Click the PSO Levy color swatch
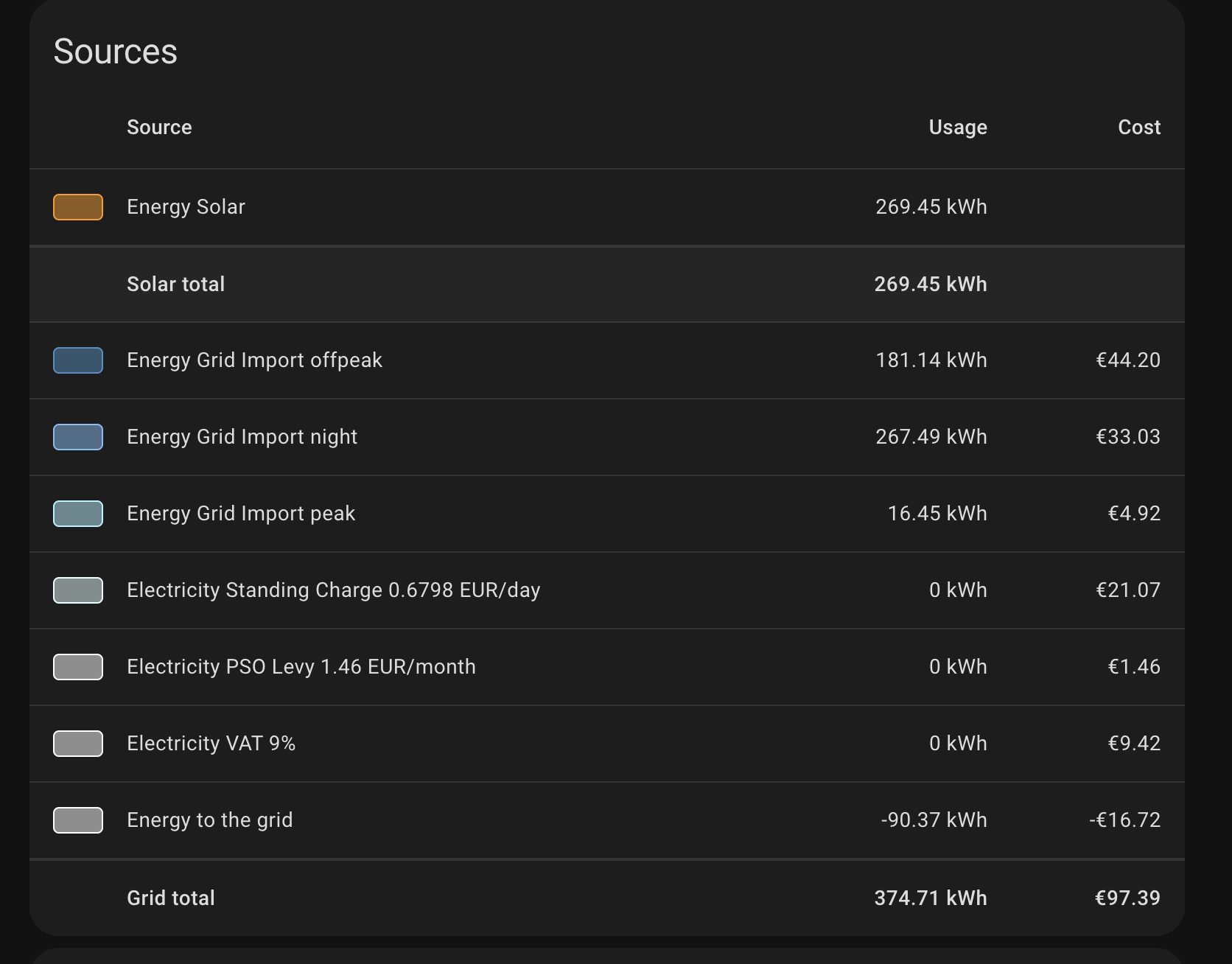The height and width of the screenshot is (964, 1232). (x=78, y=667)
